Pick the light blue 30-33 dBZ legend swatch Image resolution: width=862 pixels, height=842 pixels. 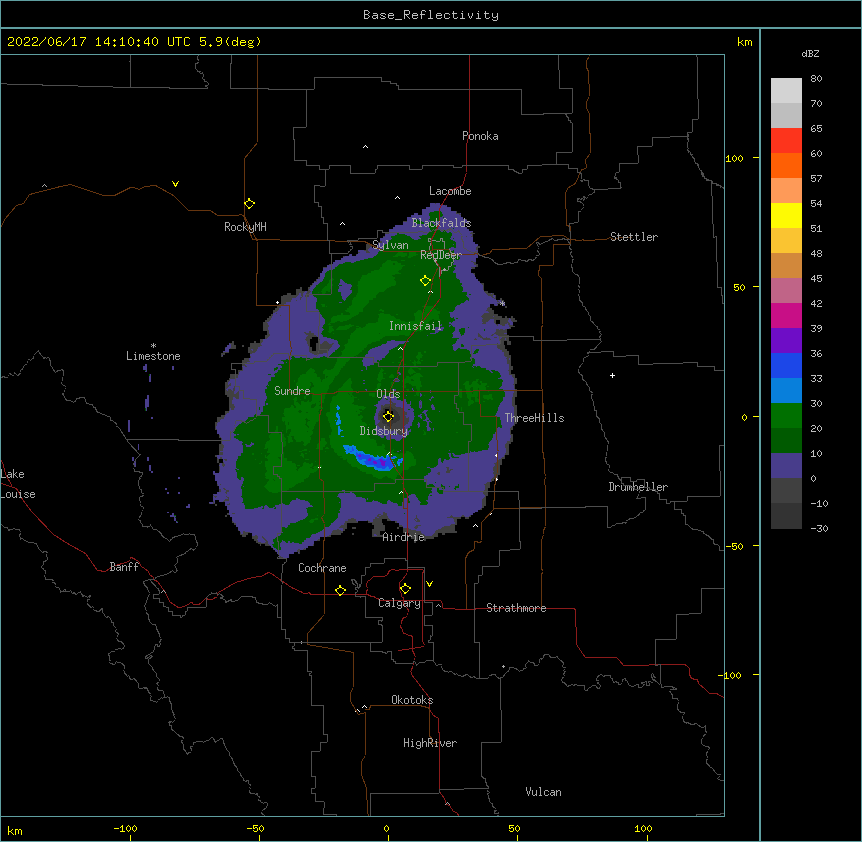pyautogui.click(x=786, y=390)
